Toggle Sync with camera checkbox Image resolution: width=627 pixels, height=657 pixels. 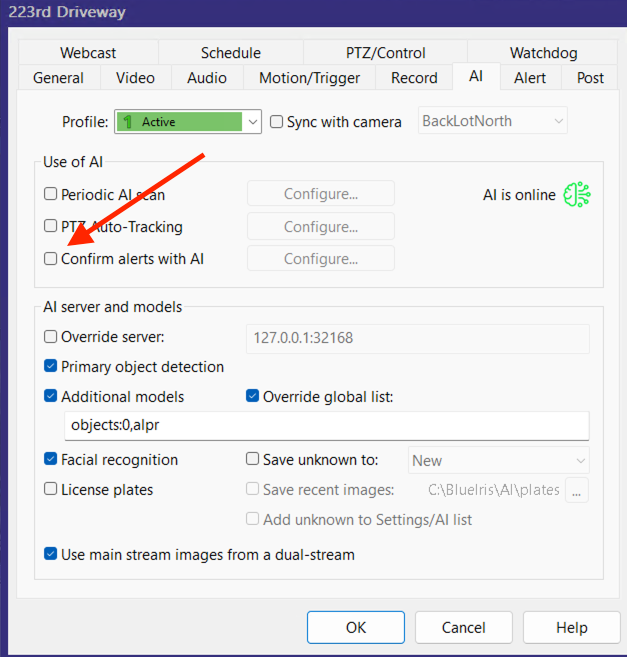point(277,122)
